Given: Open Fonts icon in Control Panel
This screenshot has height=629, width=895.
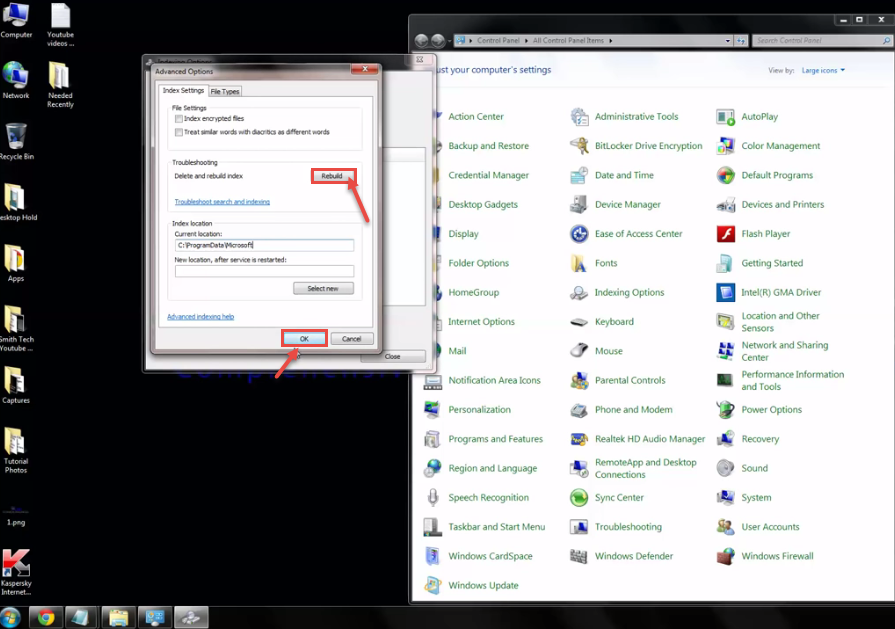Looking at the screenshot, I should 579,263.
